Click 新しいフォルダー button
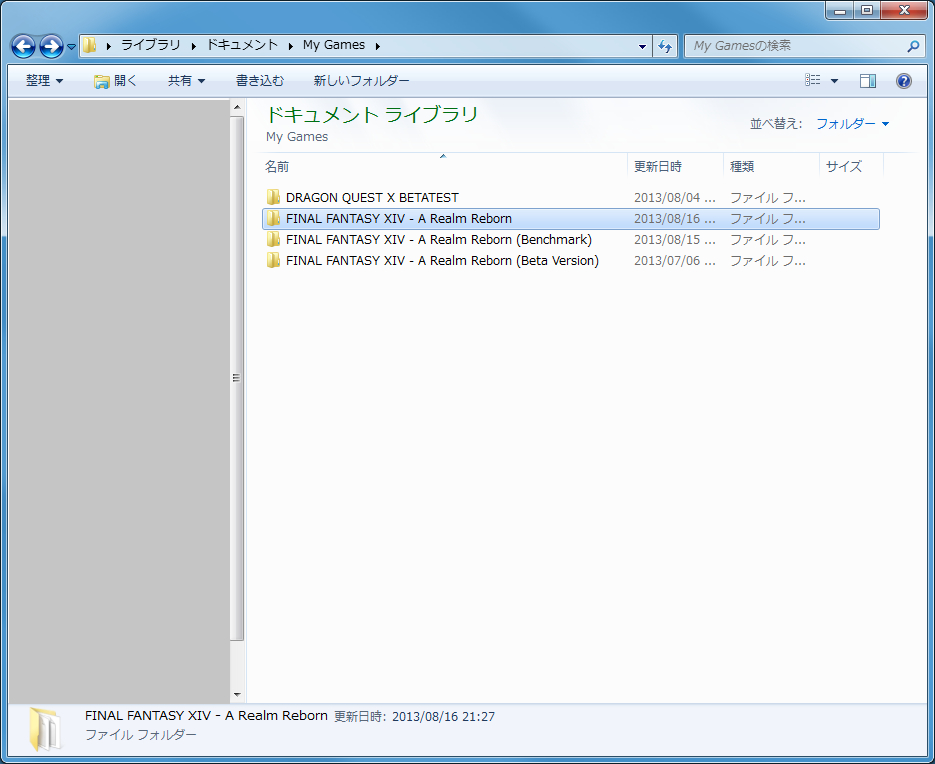 (361, 81)
